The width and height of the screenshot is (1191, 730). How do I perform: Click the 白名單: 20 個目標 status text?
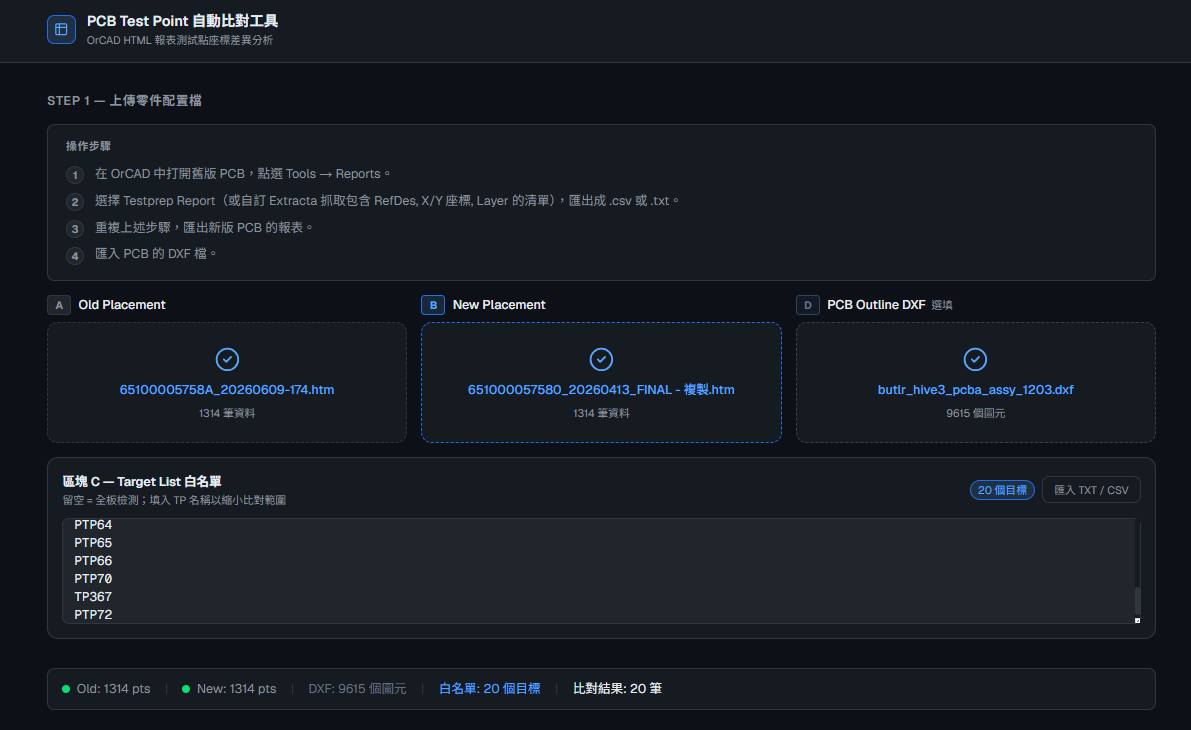pyautogui.click(x=490, y=689)
